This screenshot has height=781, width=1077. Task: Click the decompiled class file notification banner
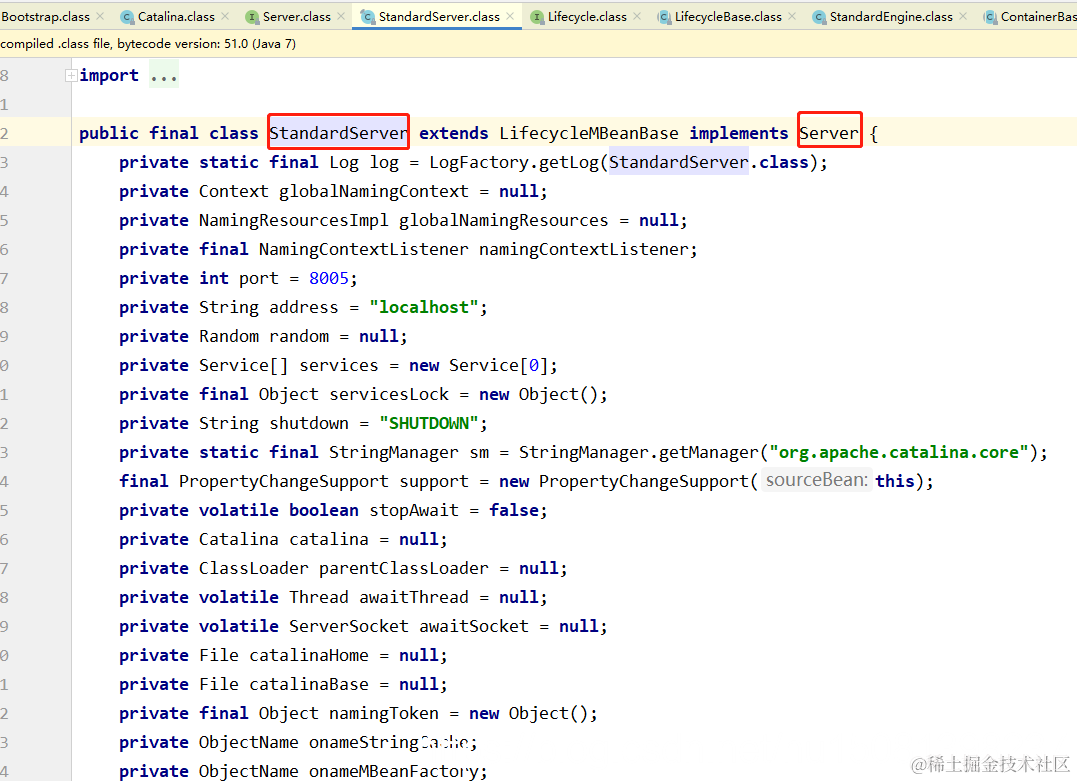click(538, 43)
